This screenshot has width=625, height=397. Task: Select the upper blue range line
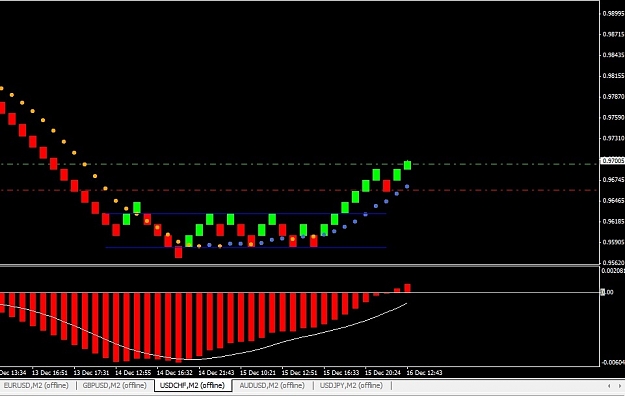click(246, 214)
